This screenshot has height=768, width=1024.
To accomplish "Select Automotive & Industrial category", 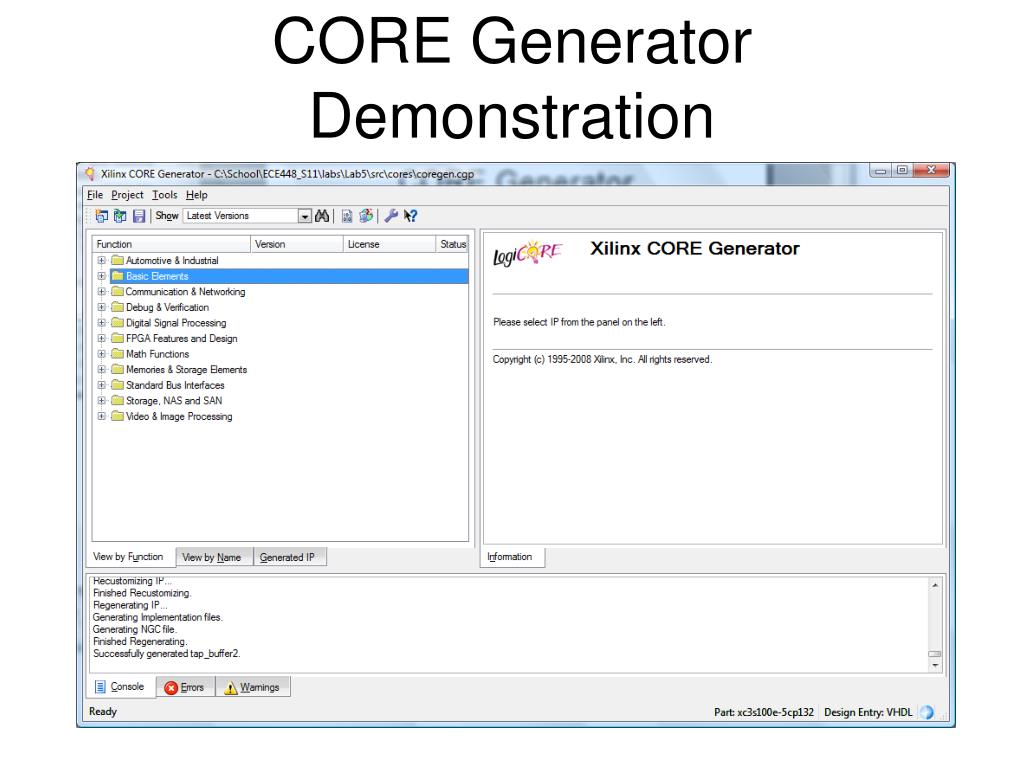I will (172, 260).
